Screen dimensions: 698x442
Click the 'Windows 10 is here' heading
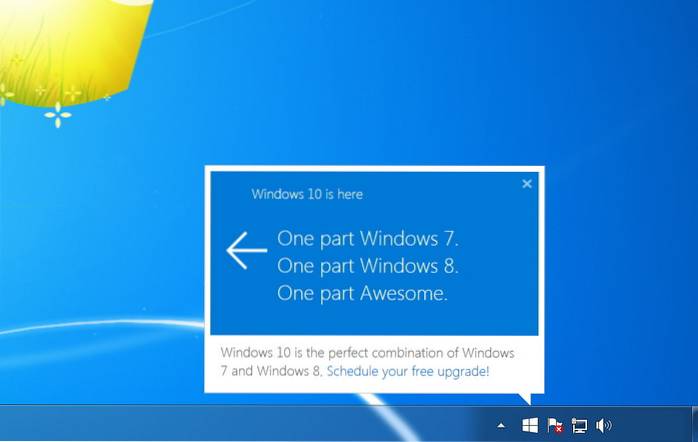coord(307,194)
